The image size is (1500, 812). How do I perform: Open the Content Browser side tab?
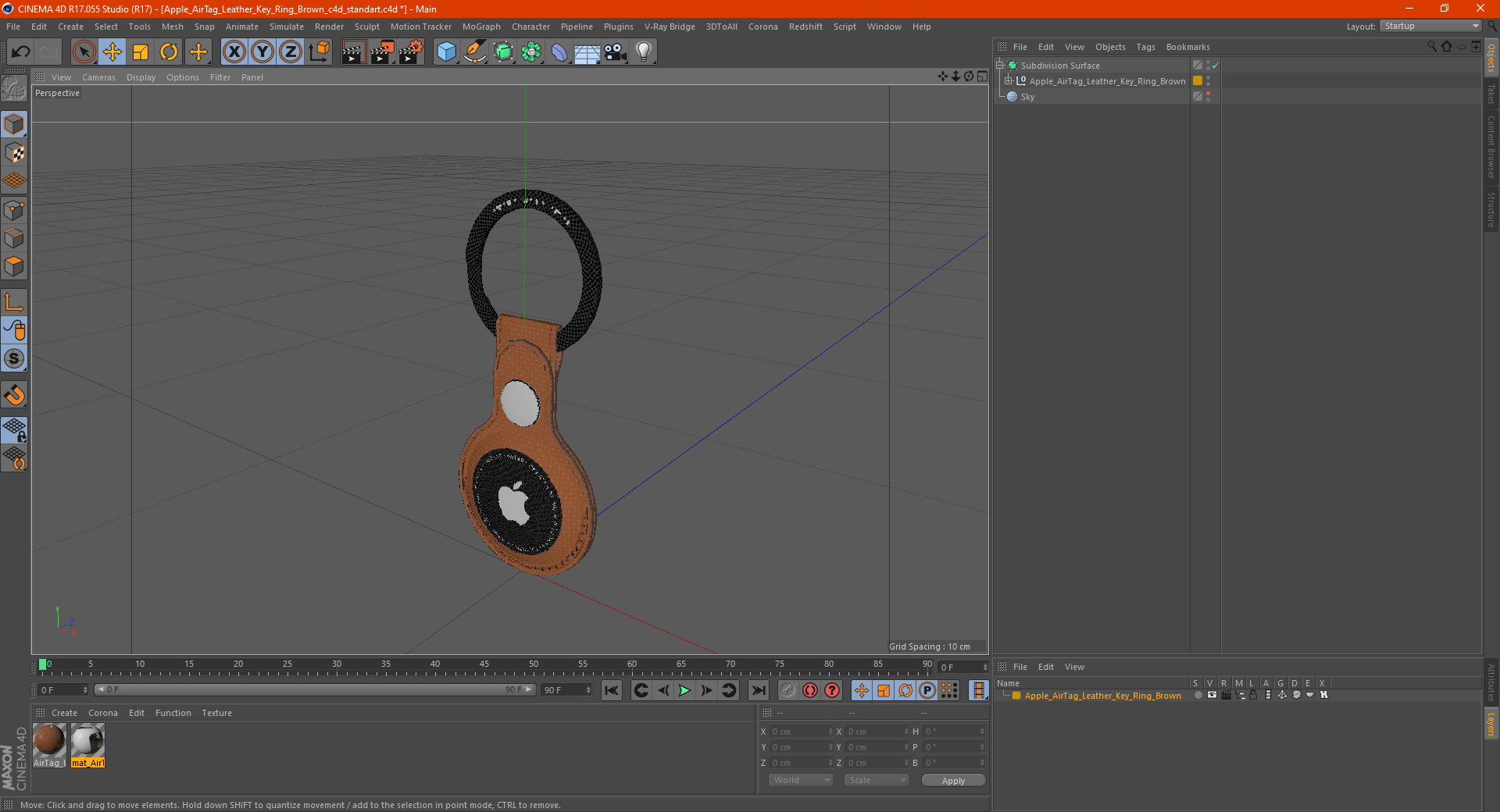pos(1491,147)
